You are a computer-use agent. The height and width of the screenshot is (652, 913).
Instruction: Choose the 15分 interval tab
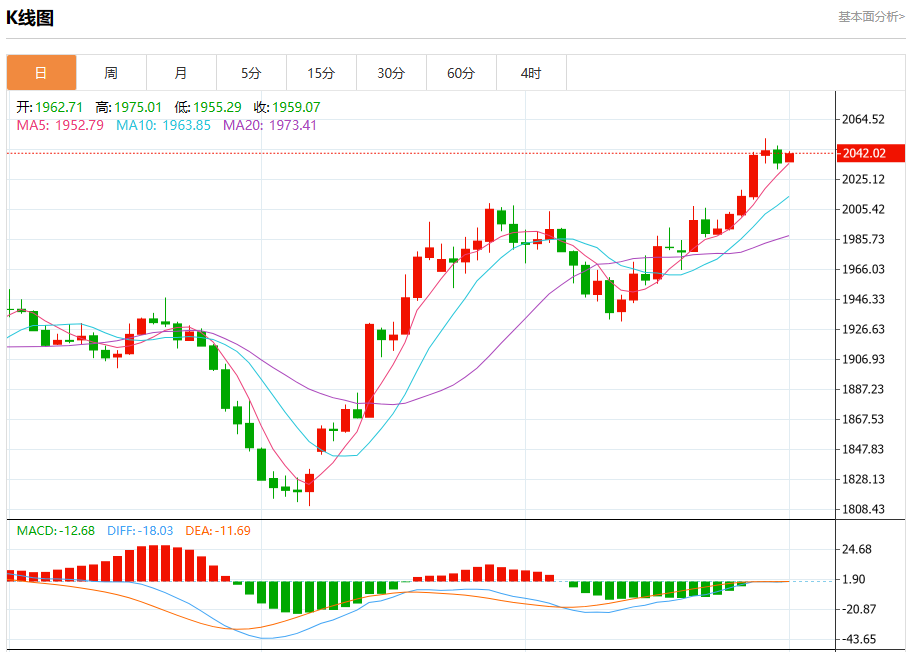point(321,73)
